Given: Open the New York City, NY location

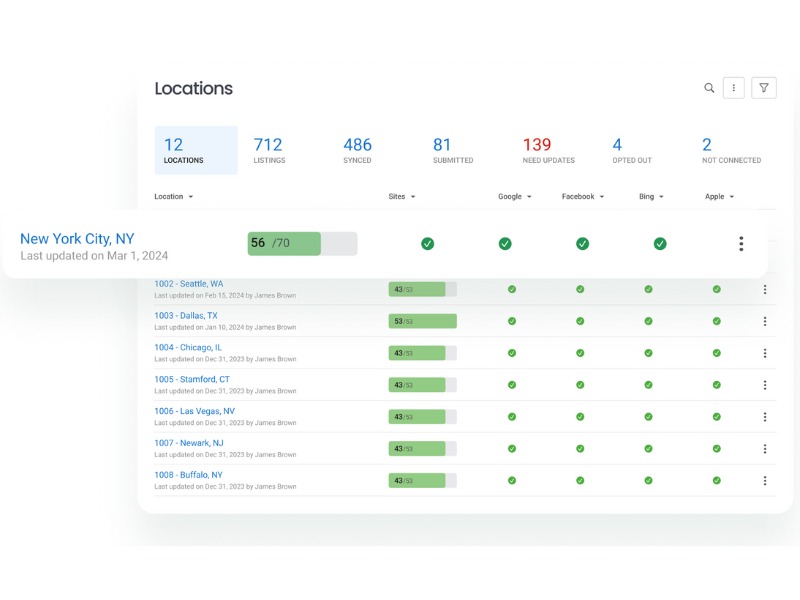Looking at the screenshot, I should pyautogui.click(x=76, y=238).
